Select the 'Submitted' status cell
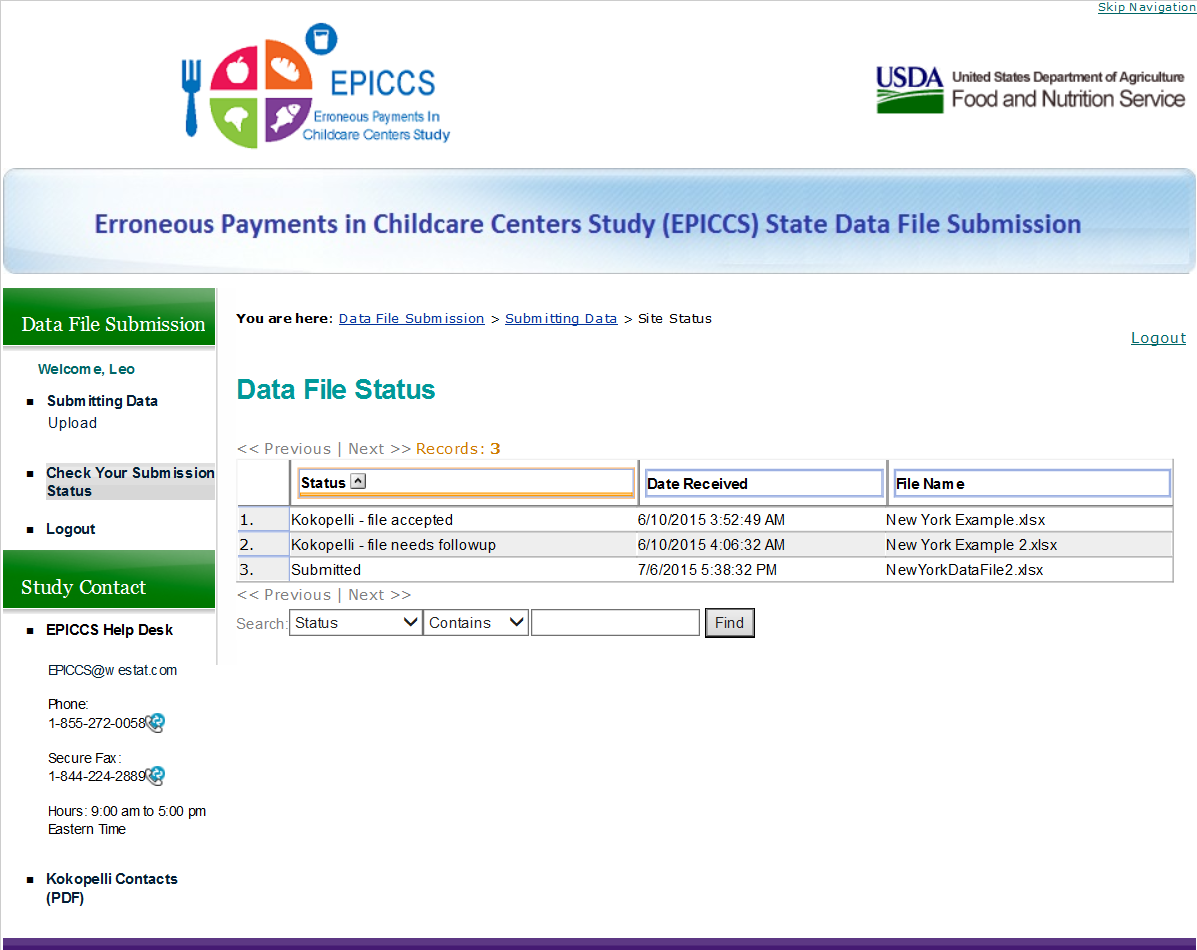Screen dimensions: 1197x950 (326, 570)
